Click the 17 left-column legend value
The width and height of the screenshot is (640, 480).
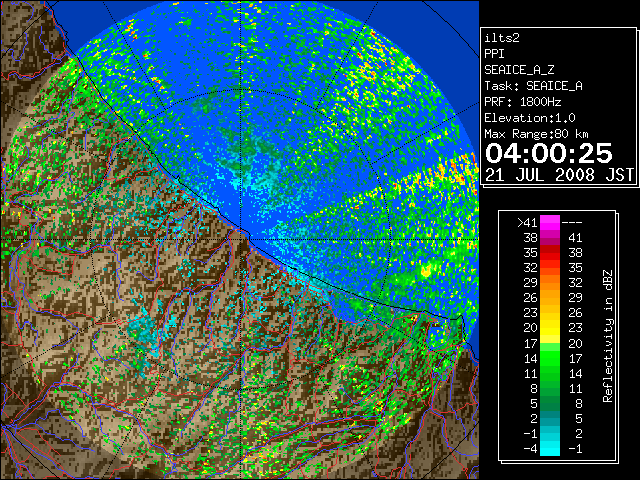click(x=531, y=343)
